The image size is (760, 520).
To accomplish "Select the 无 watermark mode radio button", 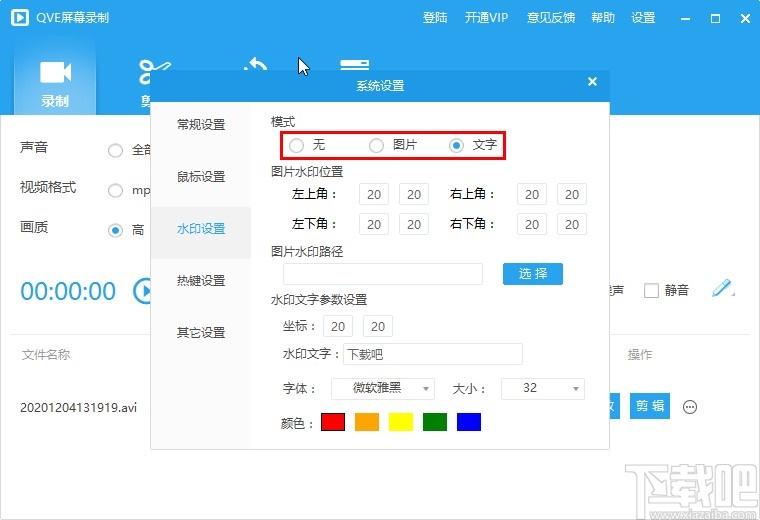I will [x=297, y=146].
